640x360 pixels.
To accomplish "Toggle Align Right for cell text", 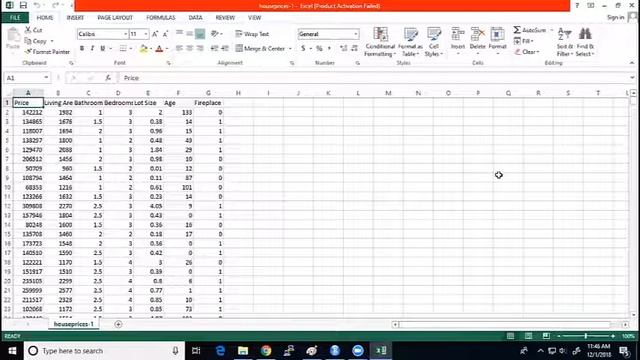I will coord(200,48).
